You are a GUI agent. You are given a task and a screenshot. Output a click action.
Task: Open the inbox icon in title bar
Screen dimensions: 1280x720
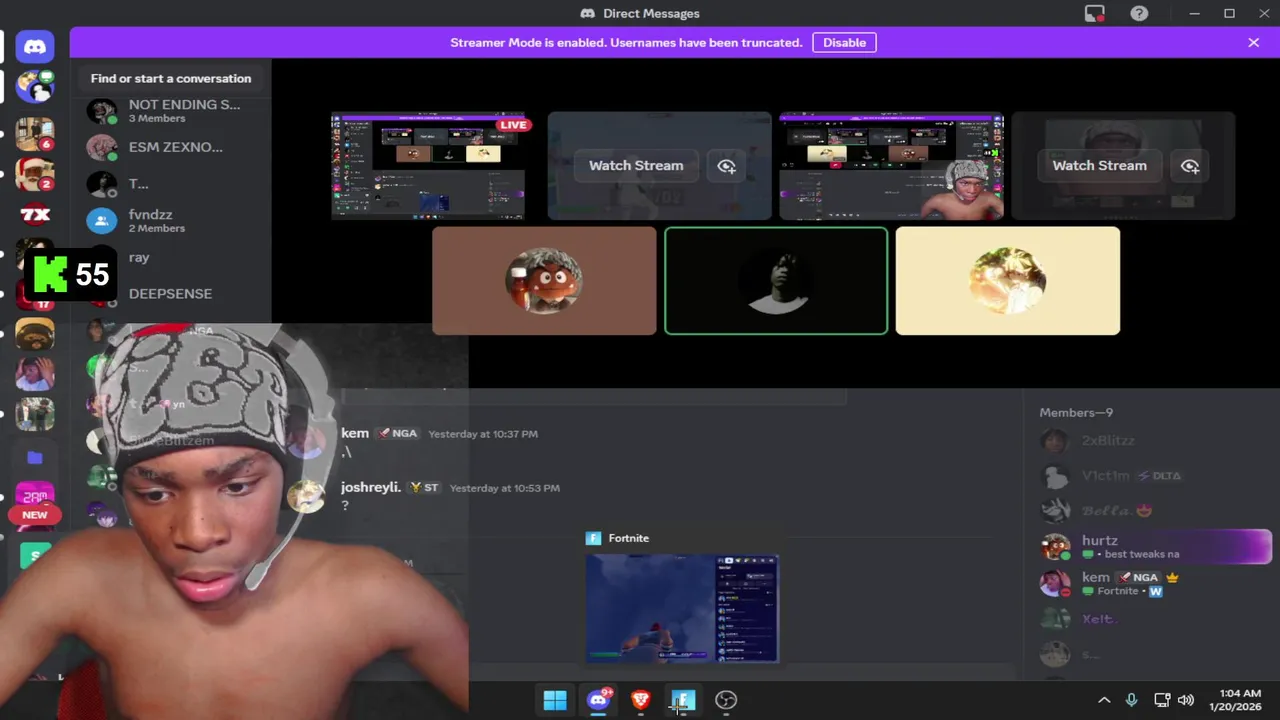pyautogui.click(x=1095, y=13)
